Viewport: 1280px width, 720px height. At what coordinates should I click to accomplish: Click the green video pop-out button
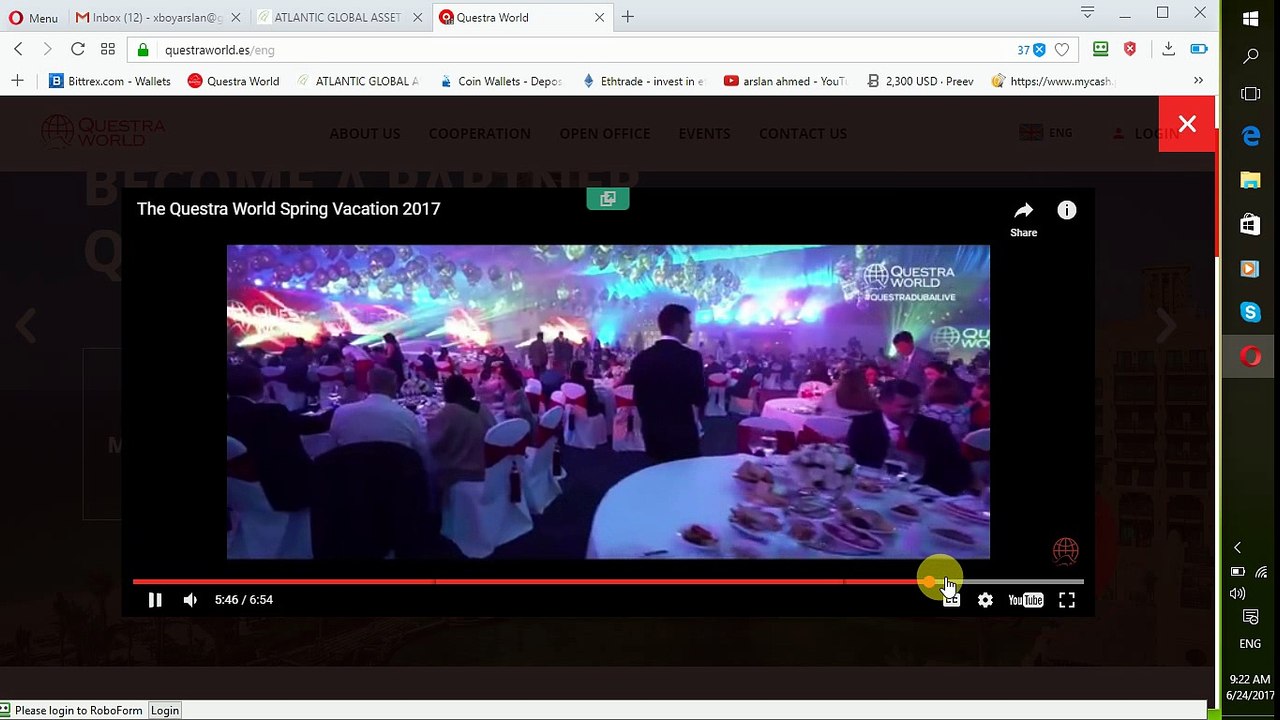607,199
